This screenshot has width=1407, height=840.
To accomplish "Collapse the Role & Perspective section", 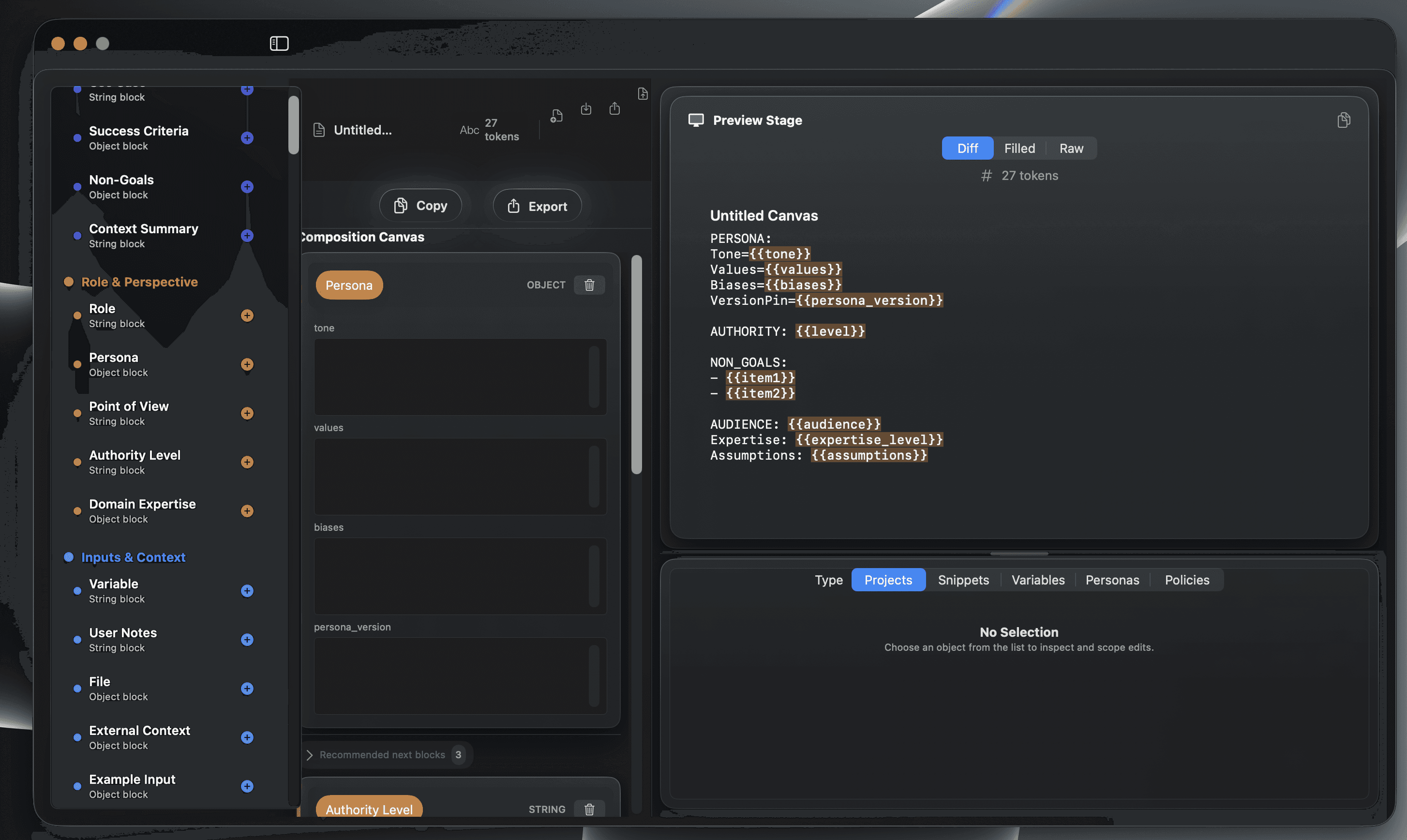I will point(139,282).
